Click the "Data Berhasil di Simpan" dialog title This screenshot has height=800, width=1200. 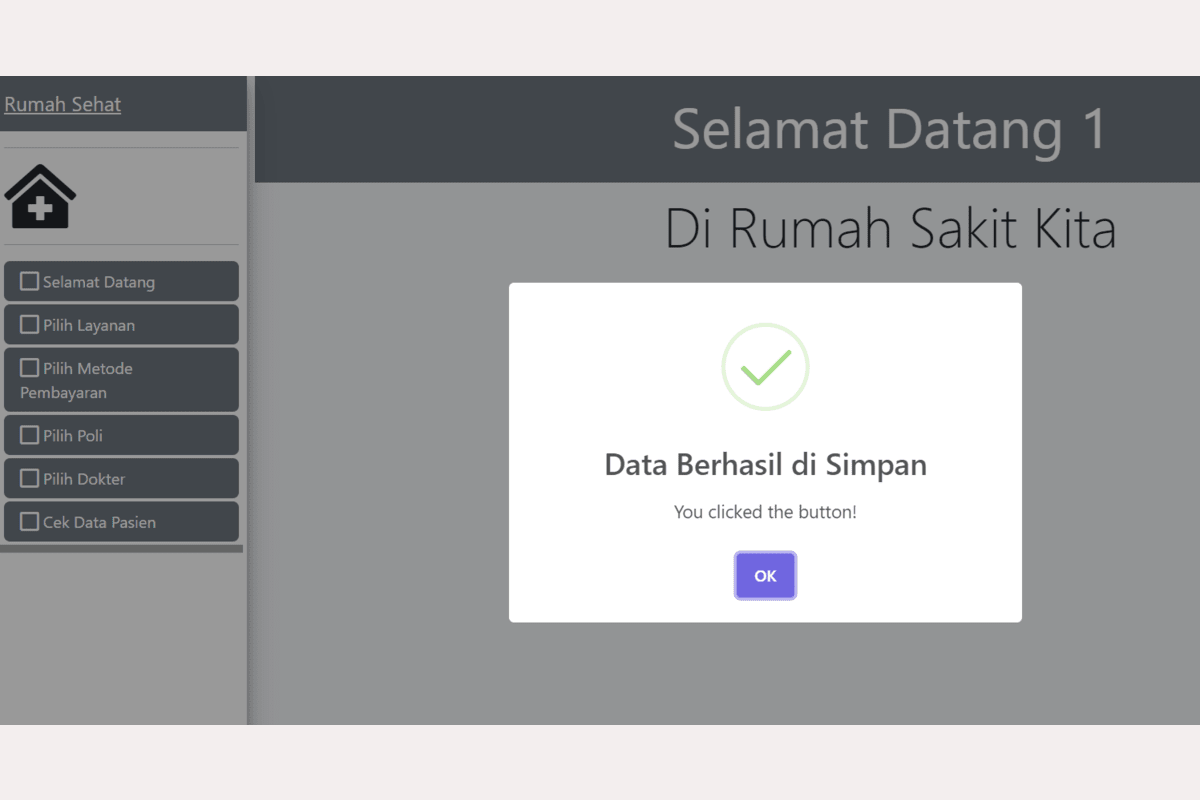pos(765,465)
